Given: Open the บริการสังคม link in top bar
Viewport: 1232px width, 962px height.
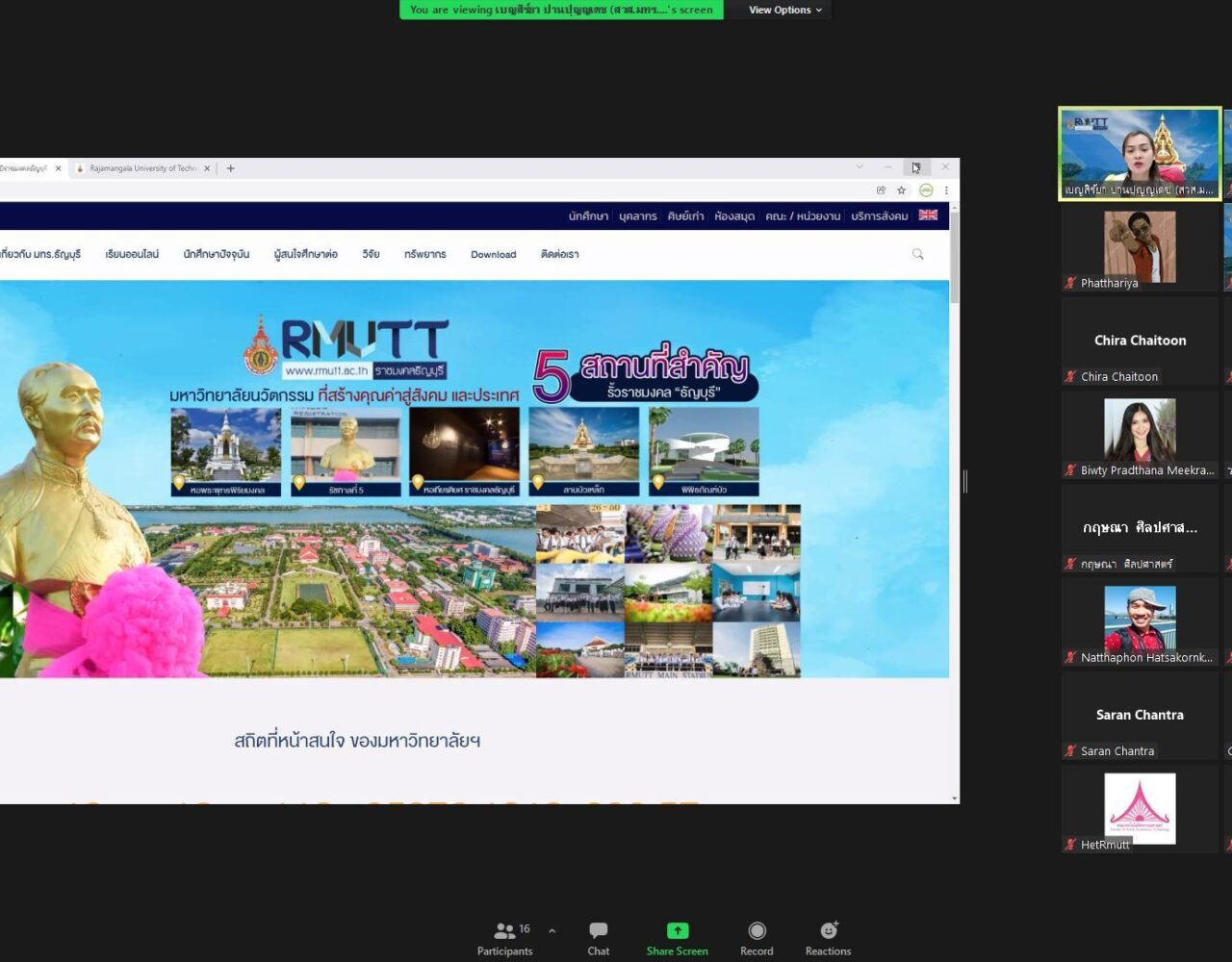Looking at the screenshot, I should tap(880, 216).
